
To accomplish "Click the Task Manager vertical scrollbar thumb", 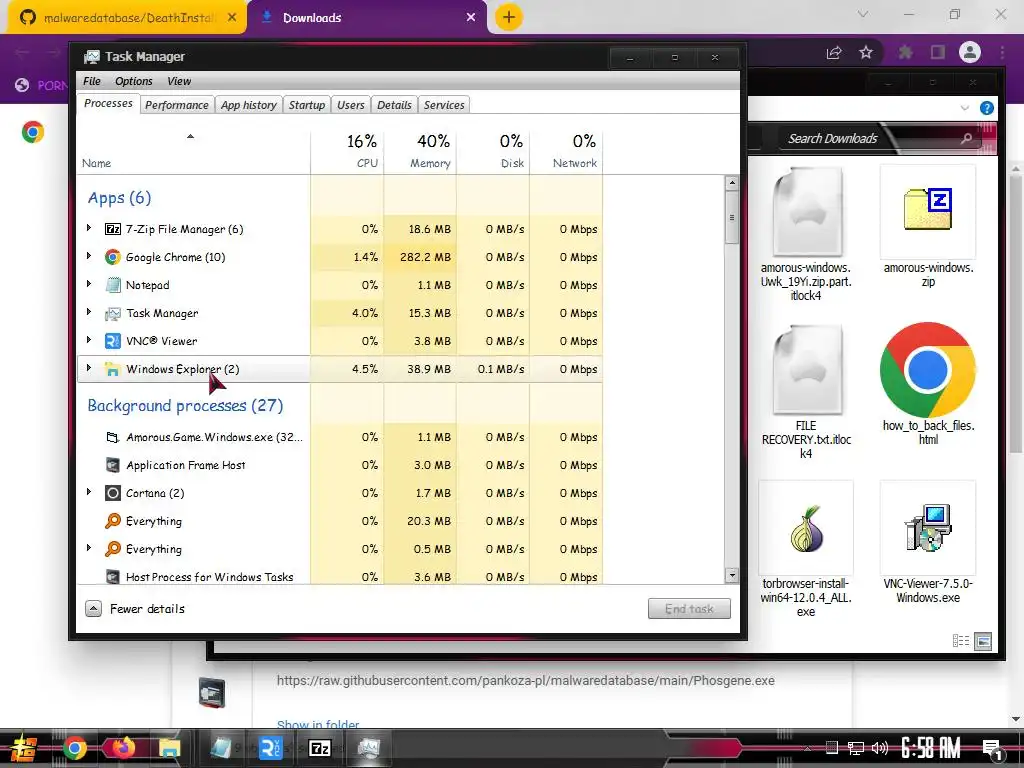I will click(x=731, y=218).
